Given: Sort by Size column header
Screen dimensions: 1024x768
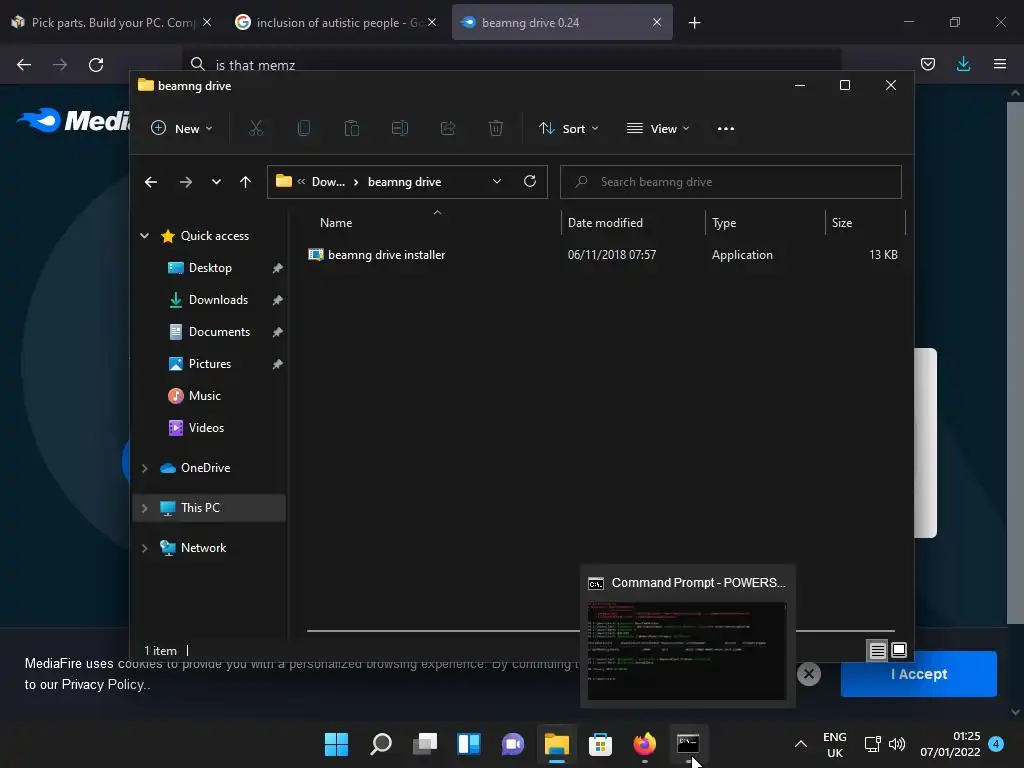Looking at the screenshot, I should [x=865, y=223].
